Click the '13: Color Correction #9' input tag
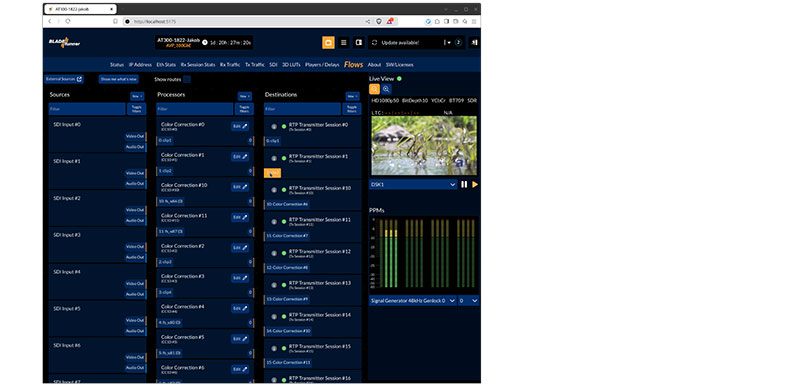The image size is (800, 385). point(287,299)
